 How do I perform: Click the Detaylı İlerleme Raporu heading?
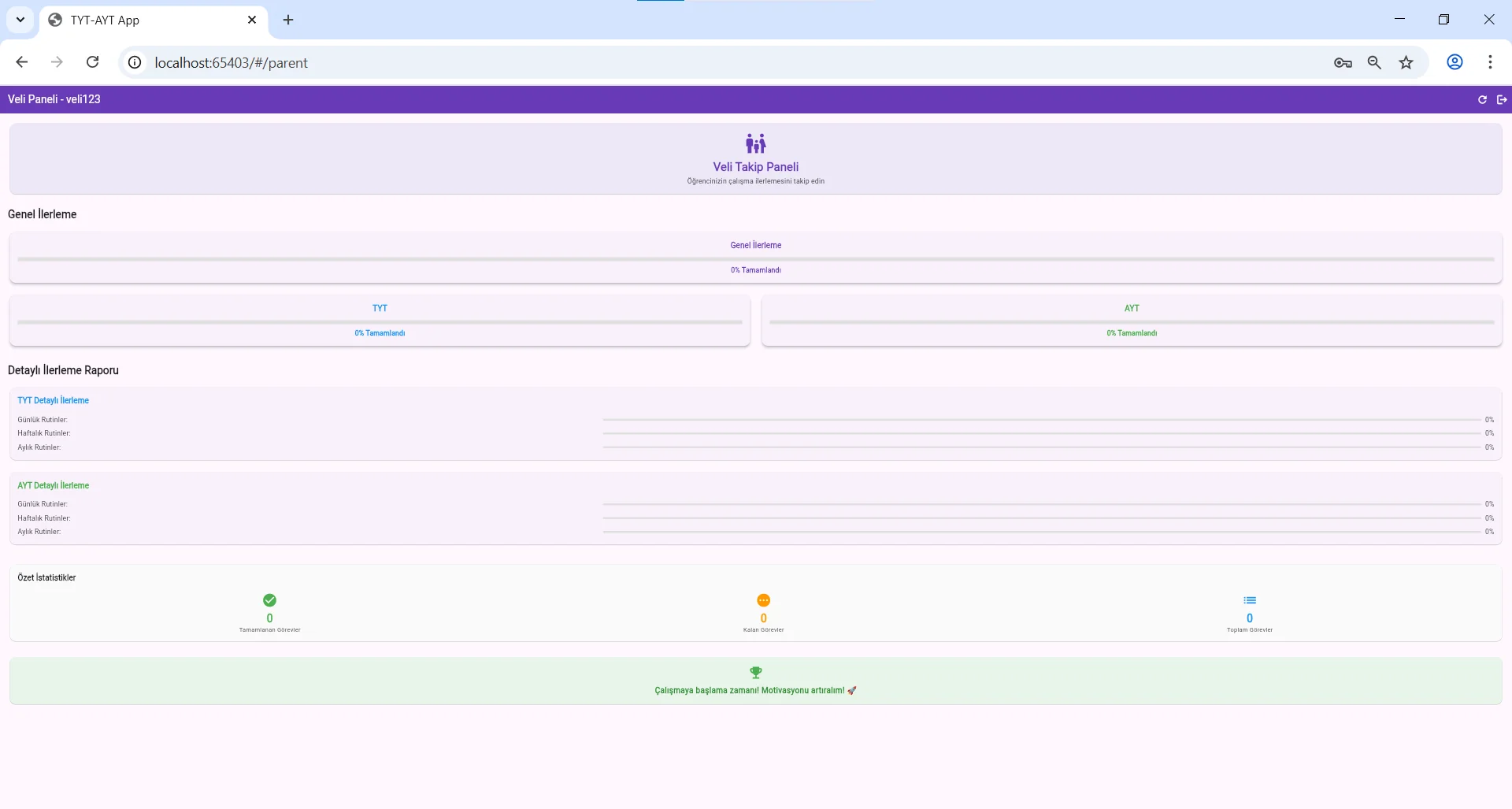point(63,370)
